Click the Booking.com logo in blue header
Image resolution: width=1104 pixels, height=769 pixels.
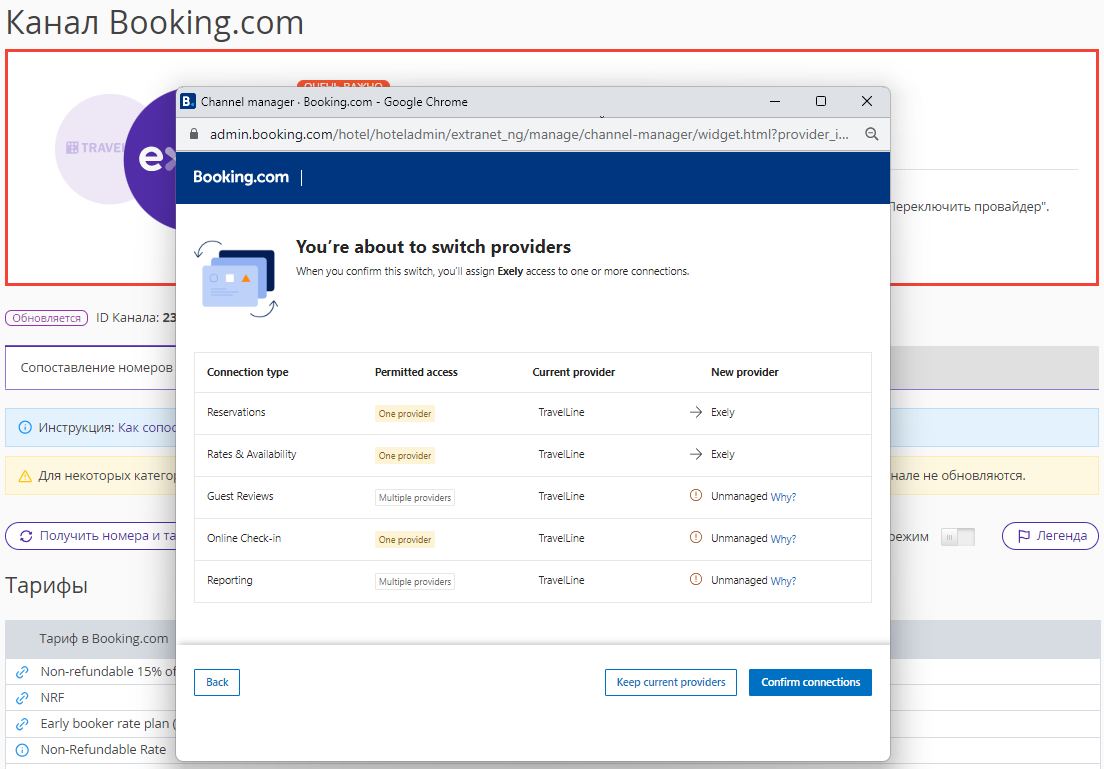point(241,177)
